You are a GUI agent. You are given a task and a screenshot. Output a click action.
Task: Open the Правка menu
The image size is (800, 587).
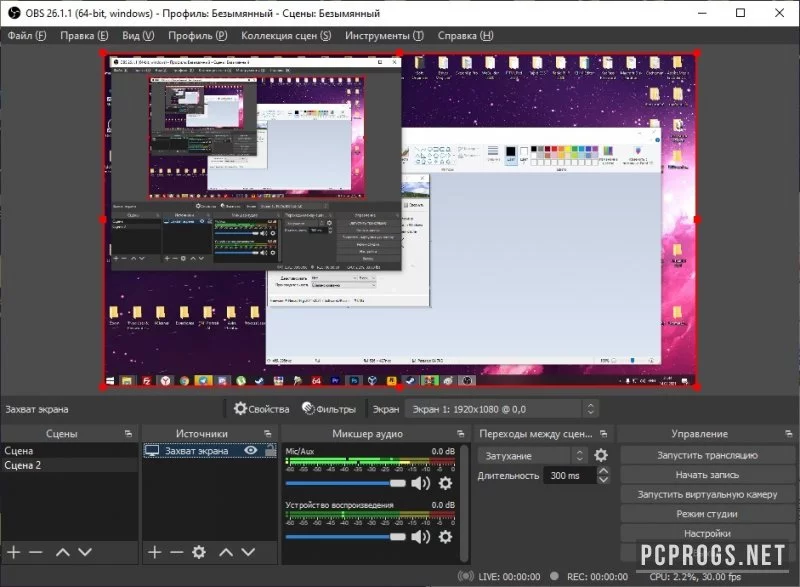84,36
